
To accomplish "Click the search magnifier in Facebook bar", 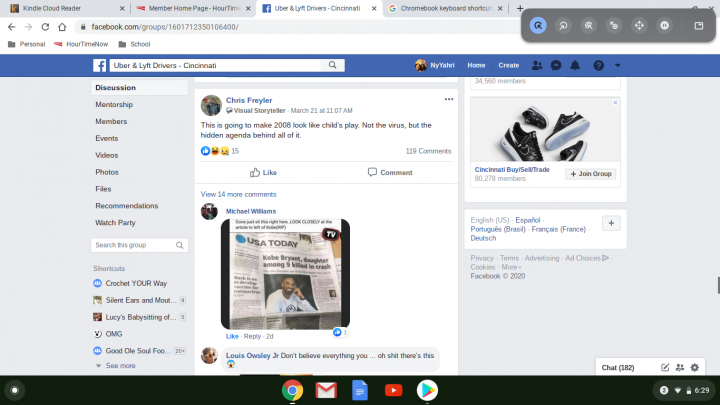I will 332,65.
